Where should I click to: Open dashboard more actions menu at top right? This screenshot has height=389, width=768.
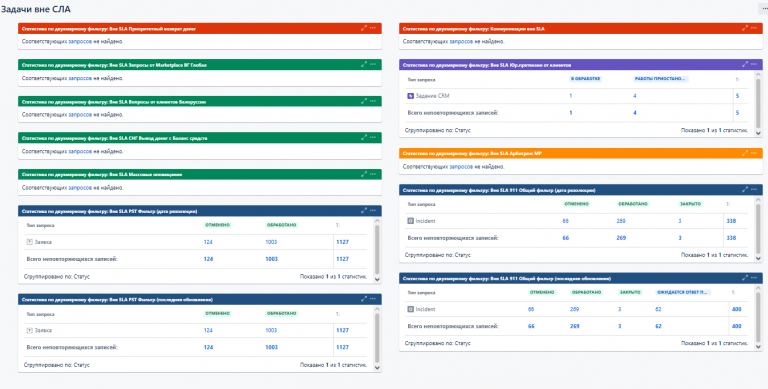click(763, 9)
